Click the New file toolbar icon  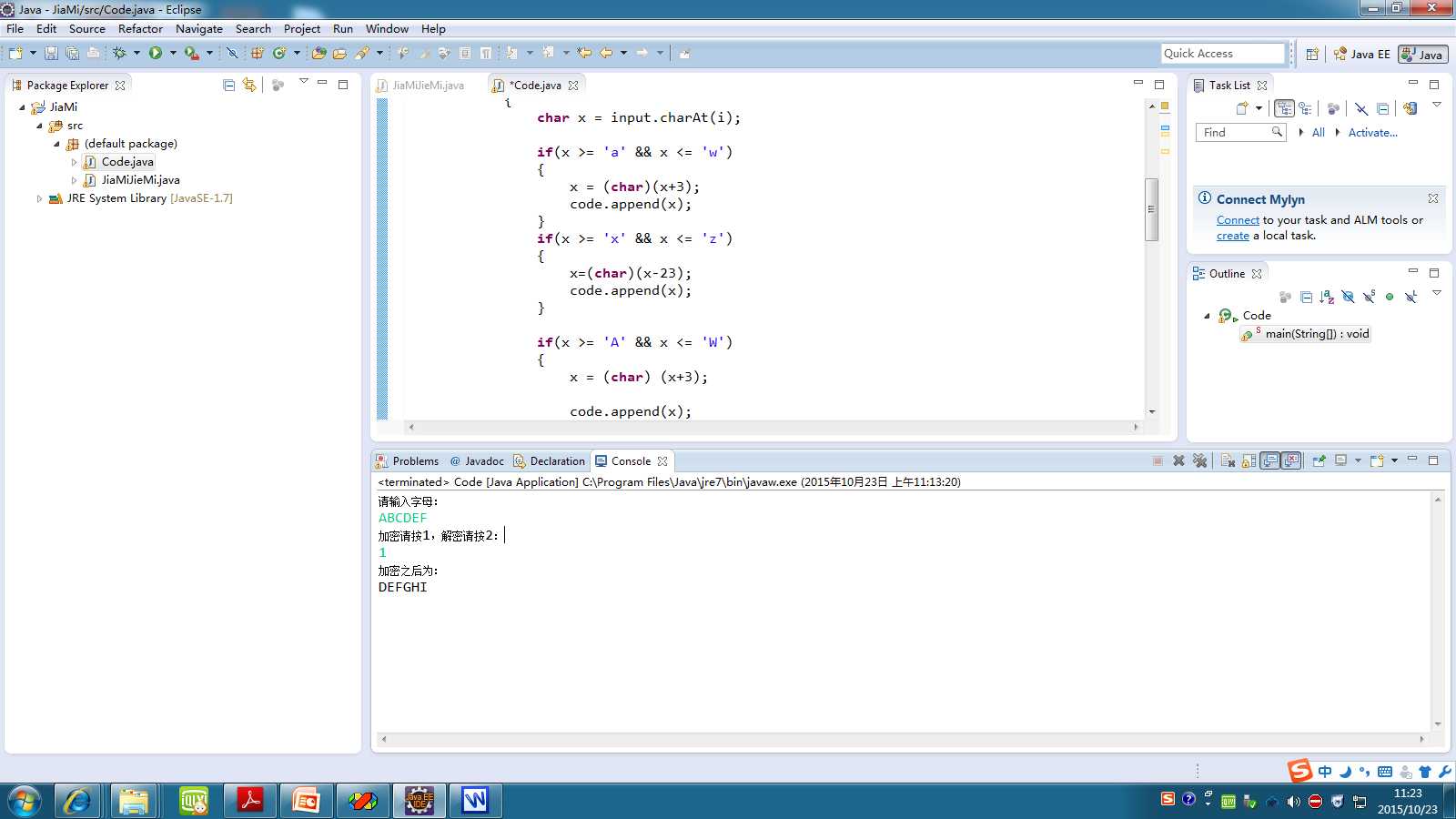15,54
